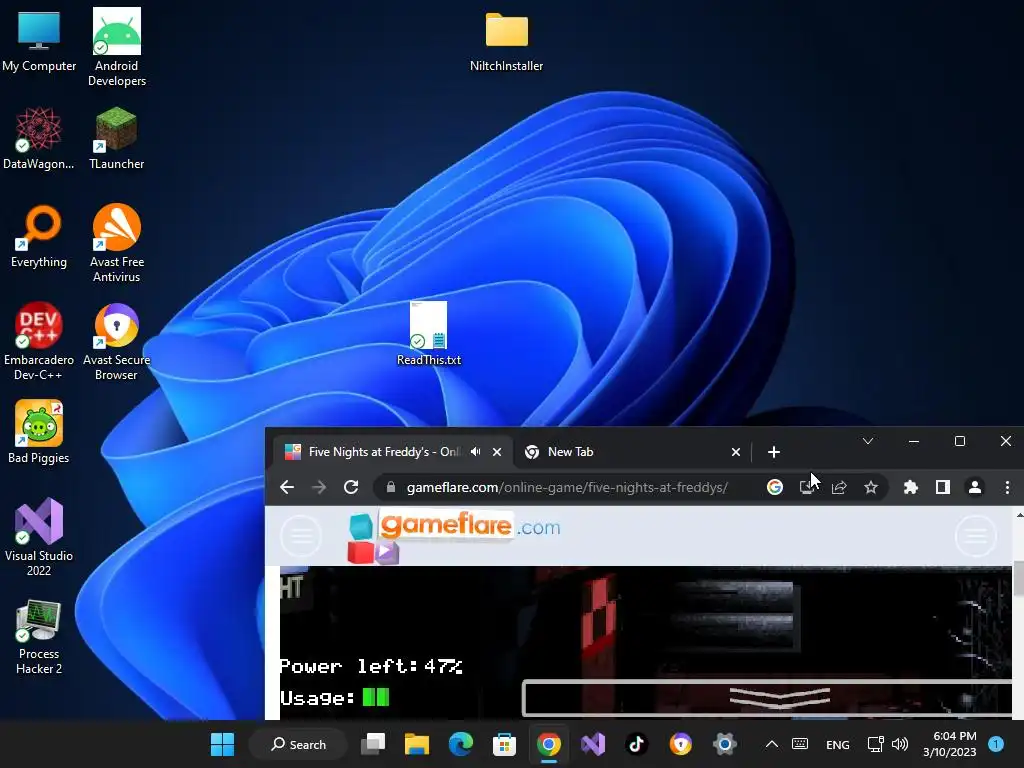Open TikTok from taskbar
The height and width of the screenshot is (768, 1024).
(636, 744)
